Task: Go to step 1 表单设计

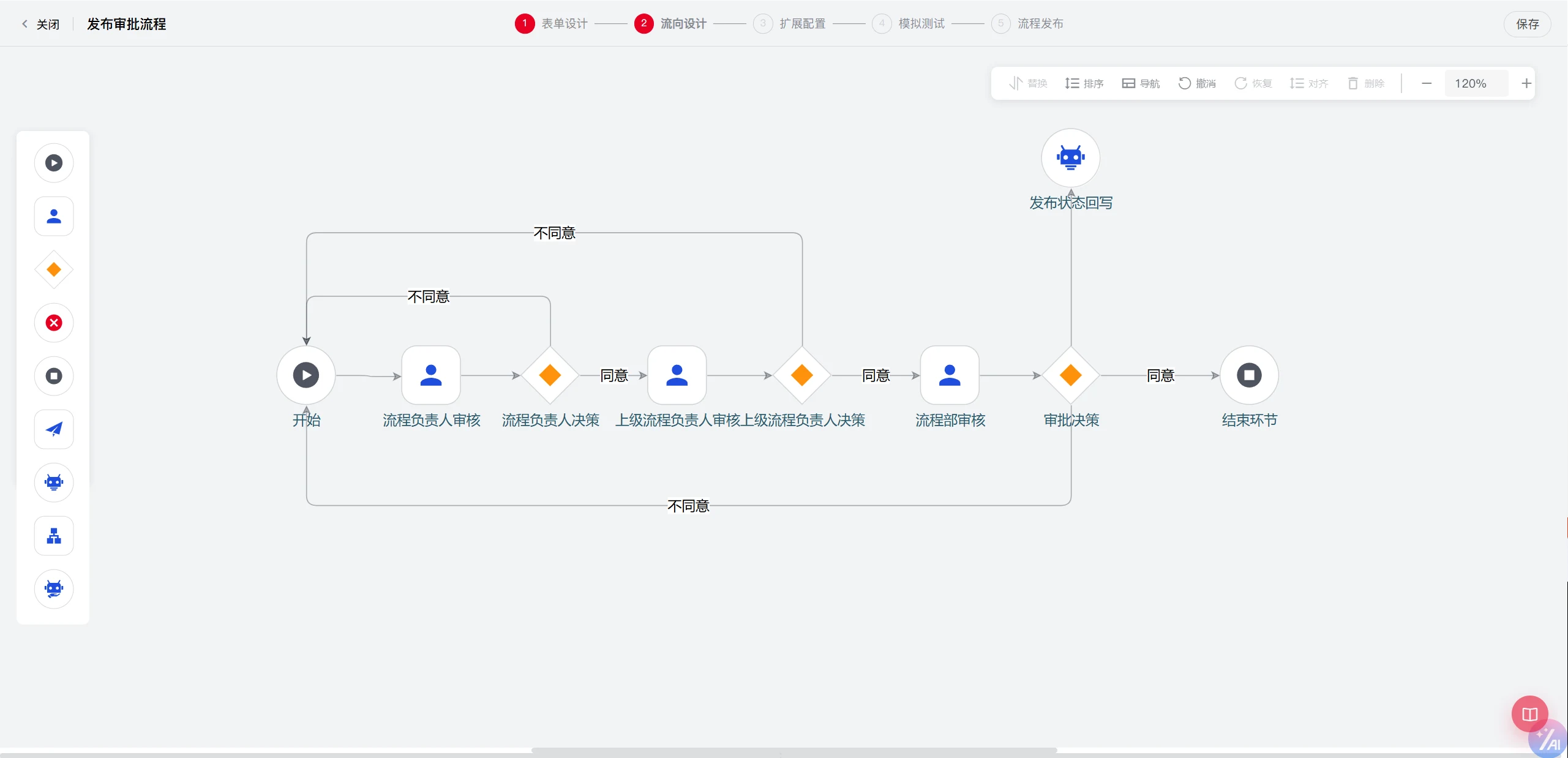Action: pyautogui.click(x=552, y=24)
